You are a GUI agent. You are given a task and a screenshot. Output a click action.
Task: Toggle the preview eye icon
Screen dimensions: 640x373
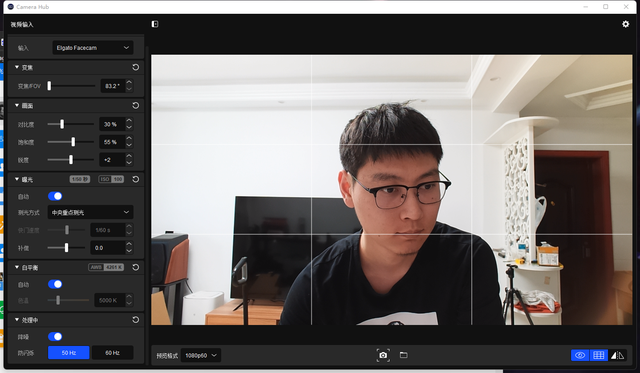click(580, 355)
